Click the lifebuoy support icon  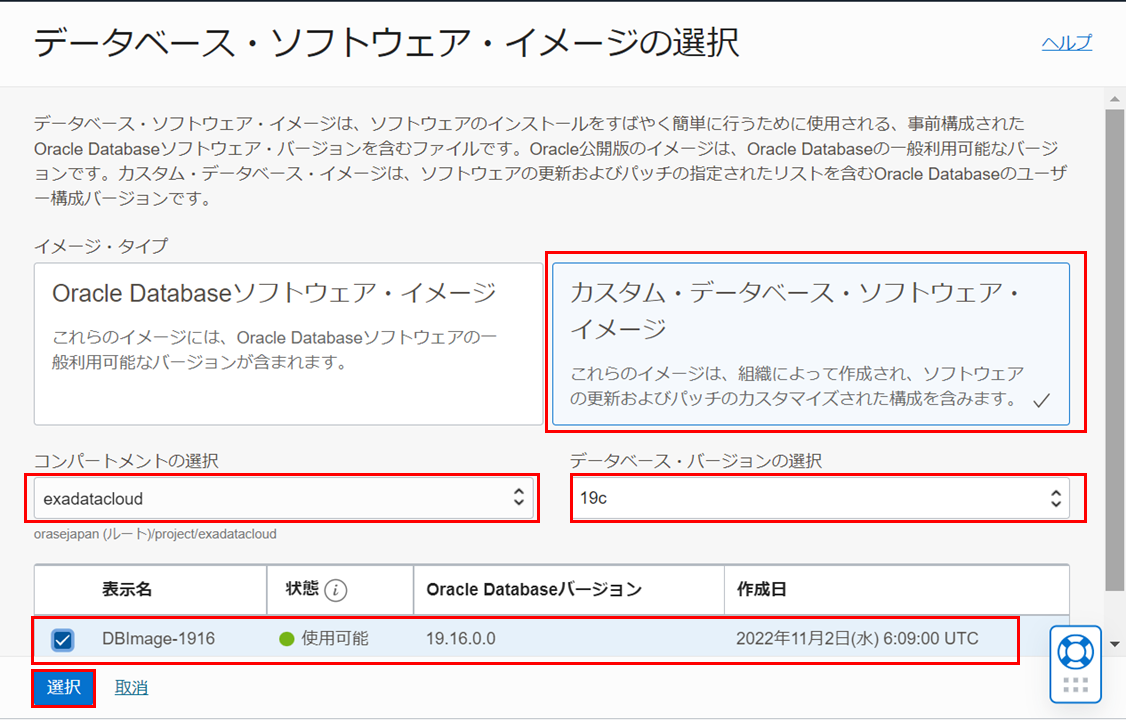click(1075, 651)
